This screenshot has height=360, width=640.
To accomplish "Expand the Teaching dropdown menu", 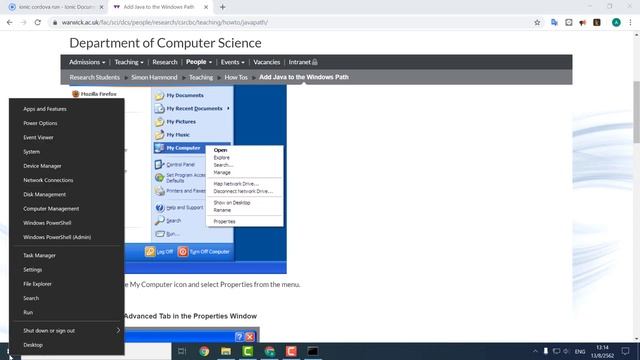I will (129, 62).
